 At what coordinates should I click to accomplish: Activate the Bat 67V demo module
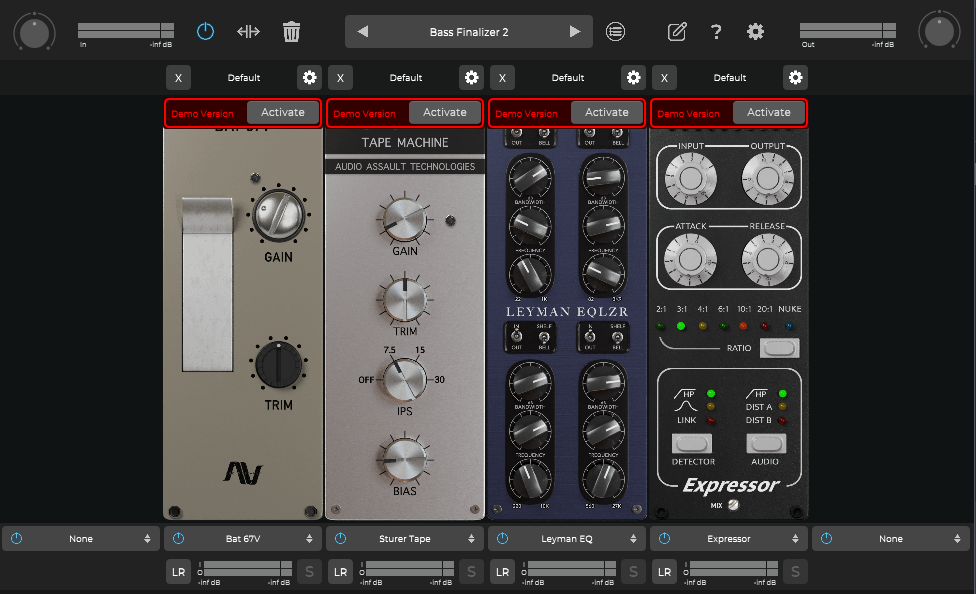pyautogui.click(x=283, y=113)
